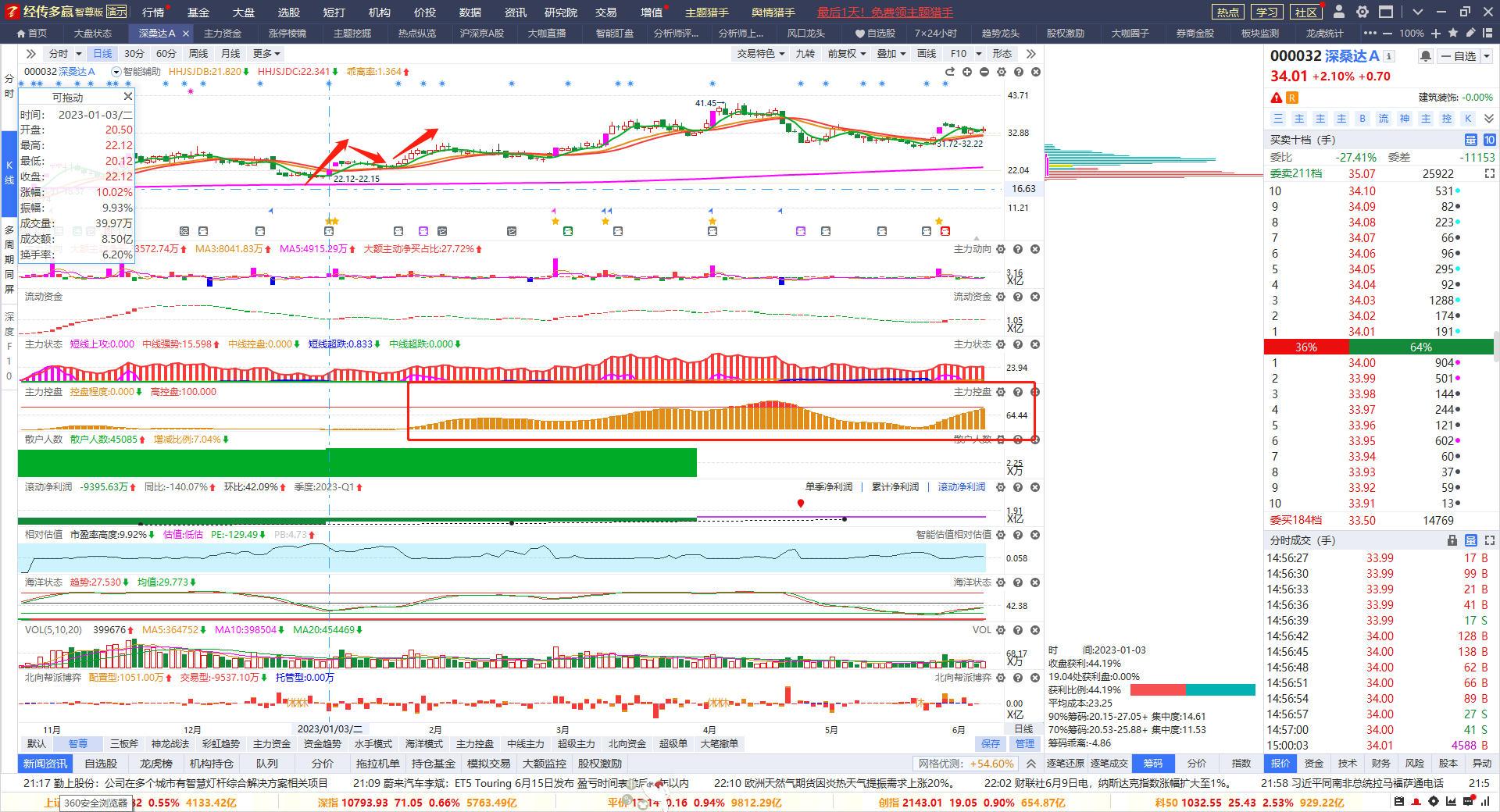Click the 2023/01/03 date marker on time axis
Image resolution: width=1500 pixels, height=812 pixels.
pyautogui.click(x=329, y=729)
